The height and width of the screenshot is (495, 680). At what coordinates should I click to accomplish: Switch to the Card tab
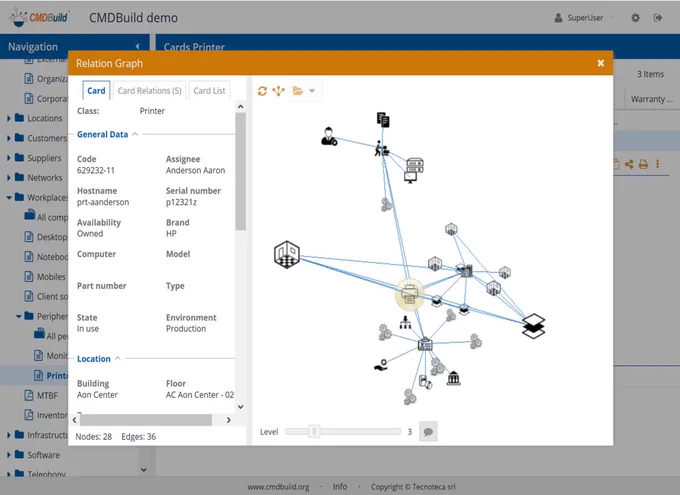tap(96, 91)
